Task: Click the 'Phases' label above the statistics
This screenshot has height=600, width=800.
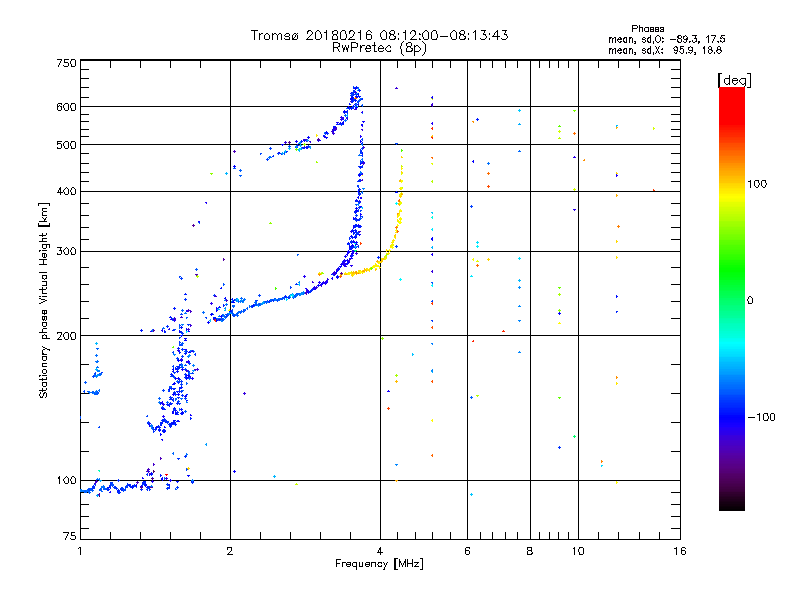Action: point(647,29)
